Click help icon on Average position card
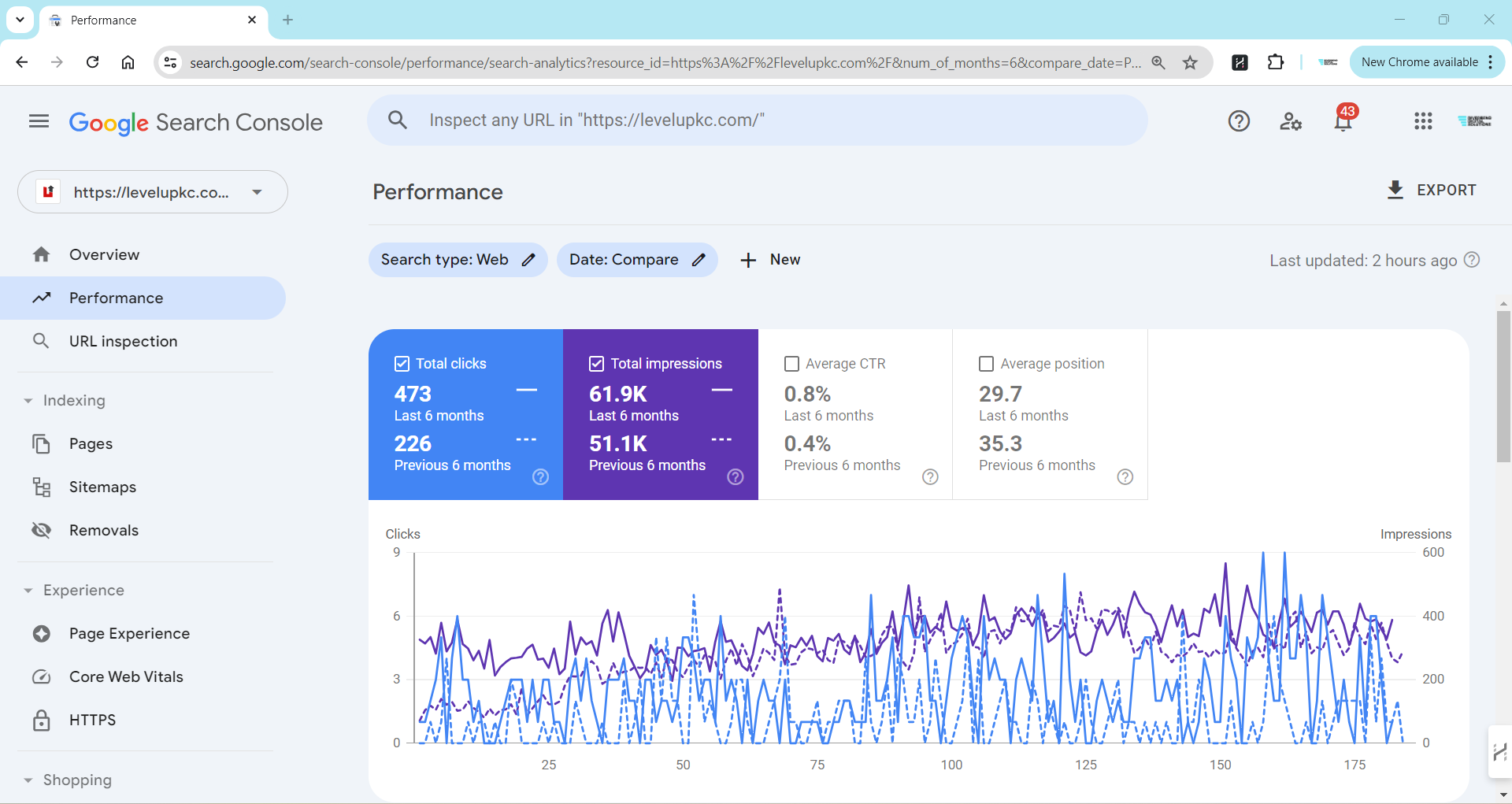 click(x=1125, y=476)
